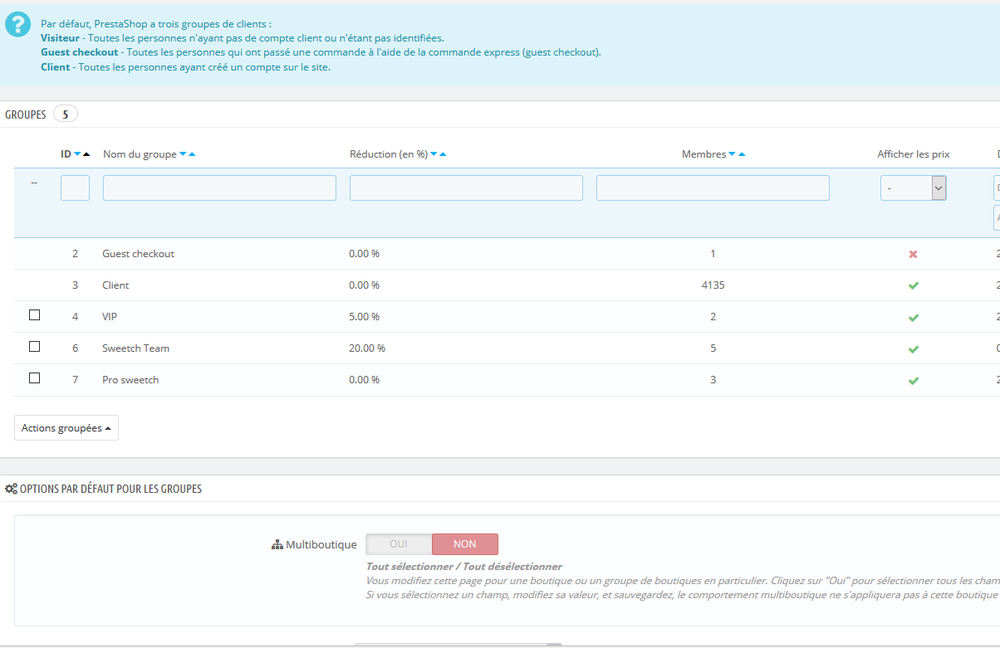The image size is (1000, 648).
Task: Click Nom du groupe column header
Action: (x=140, y=154)
